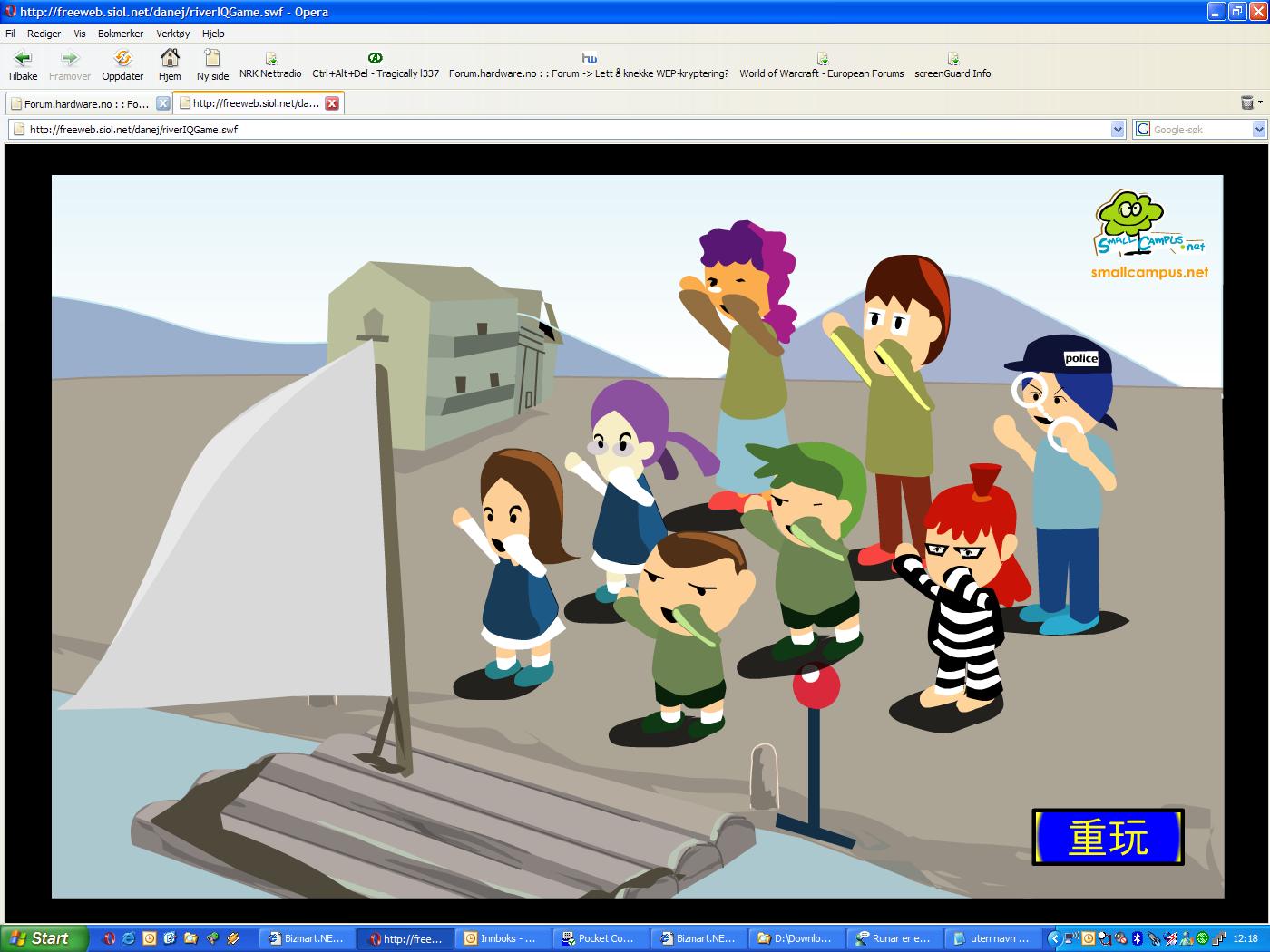Switch to the uten navn taskbar window
Image resolution: width=1270 pixels, height=952 pixels.
pyautogui.click(x=993, y=938)
